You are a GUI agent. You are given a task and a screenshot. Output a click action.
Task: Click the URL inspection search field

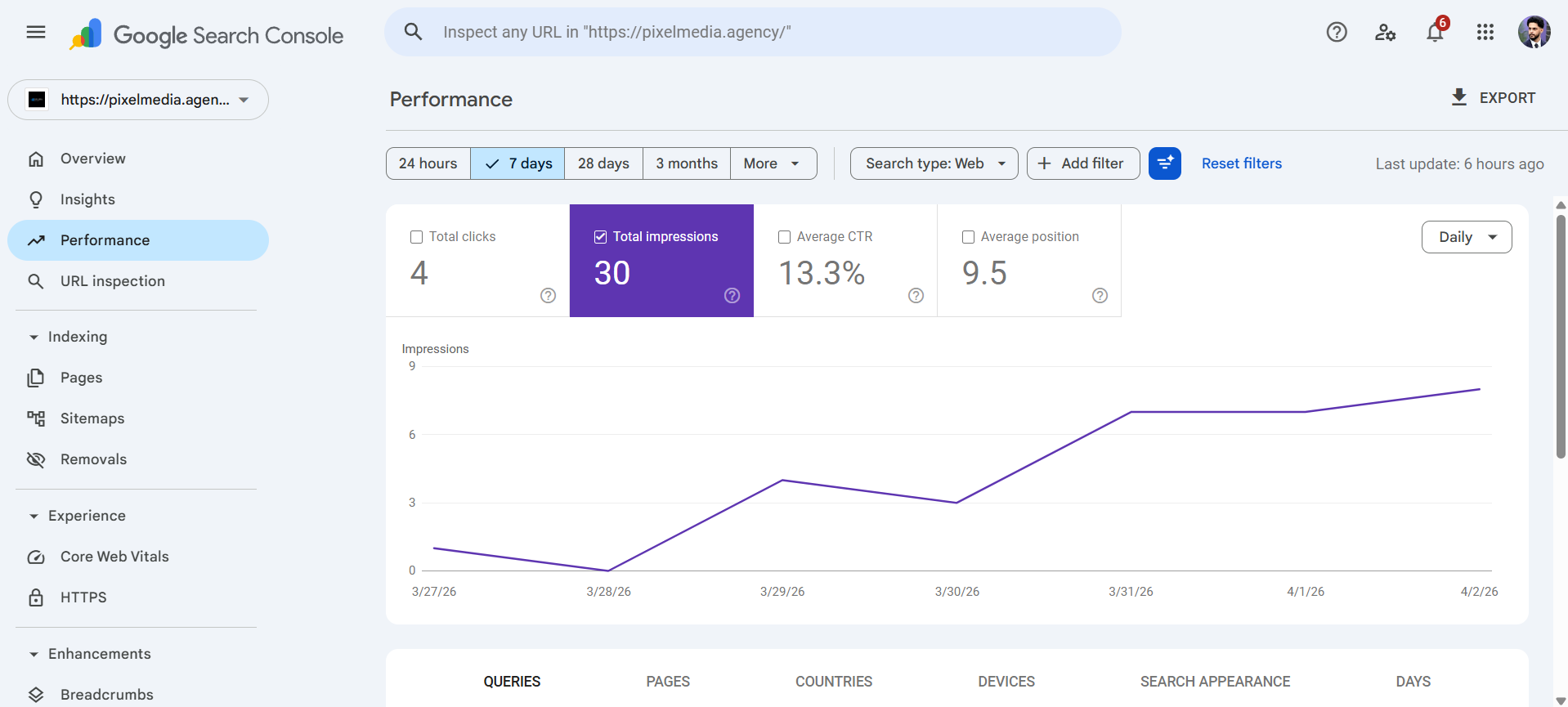click(752, 33)
